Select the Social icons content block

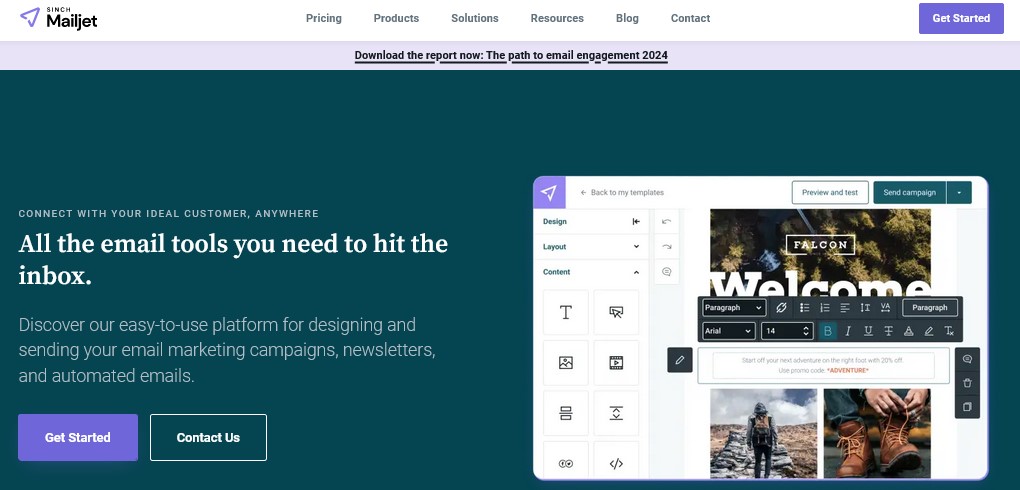pyautogui.click(x=566, y=463)
